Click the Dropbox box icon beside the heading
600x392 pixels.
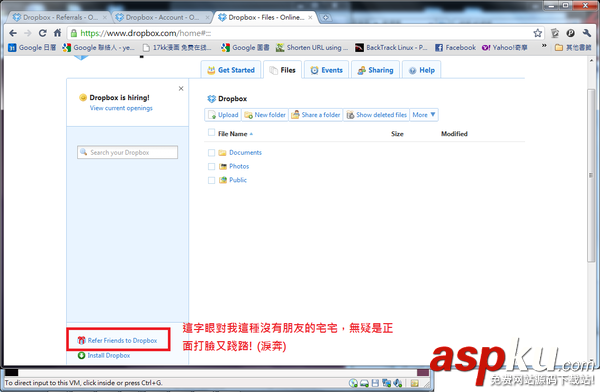click(x=212, y=99)
